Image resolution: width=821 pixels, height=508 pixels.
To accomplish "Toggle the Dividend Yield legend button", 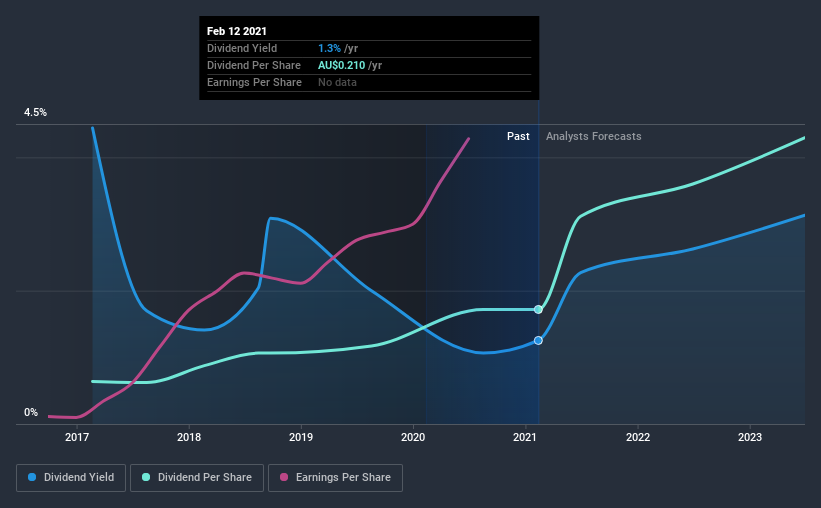I will (71, 478).
